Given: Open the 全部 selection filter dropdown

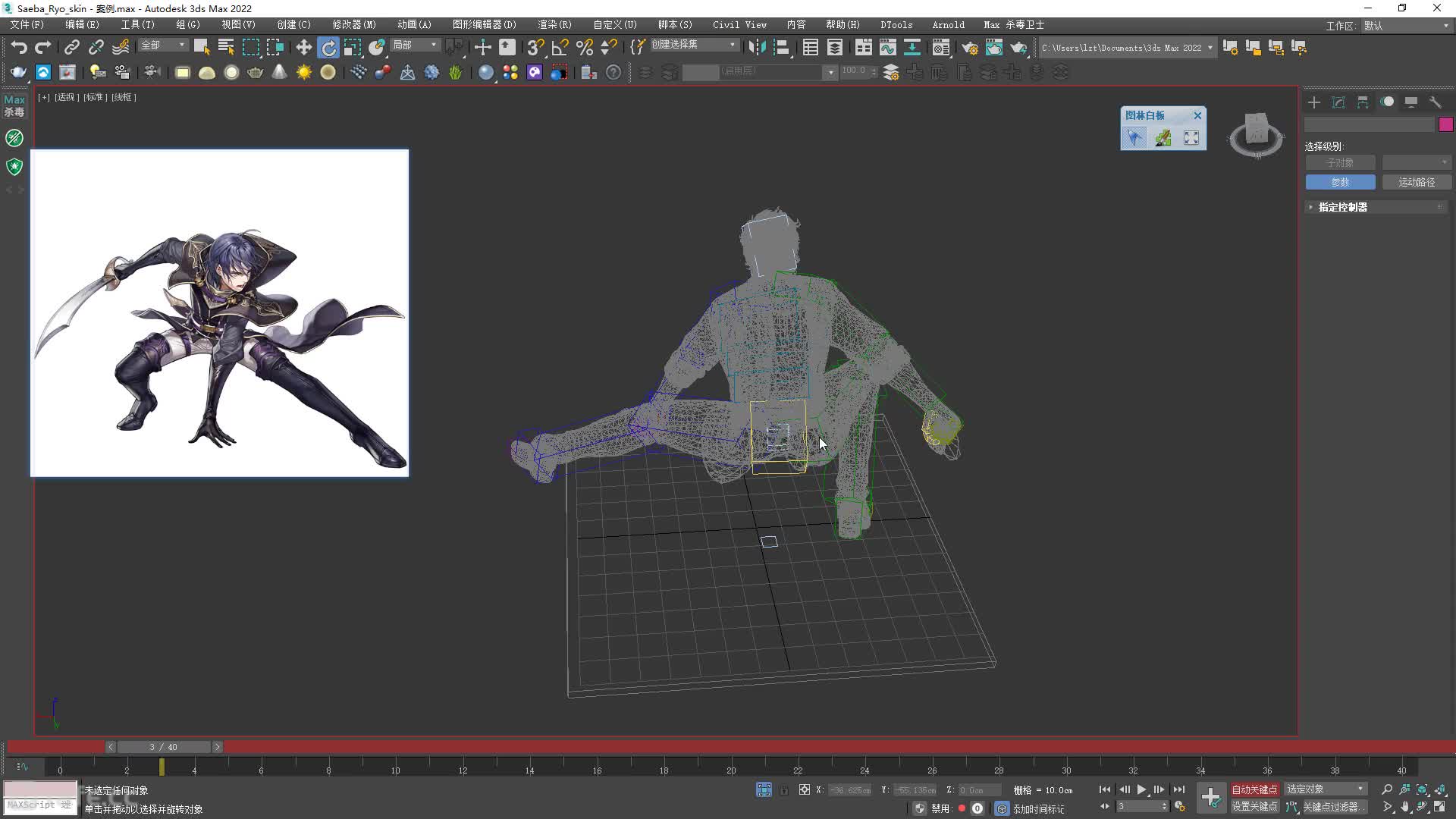Looking at the screenshot, I should pyautogui.click(x=162, y=45).
